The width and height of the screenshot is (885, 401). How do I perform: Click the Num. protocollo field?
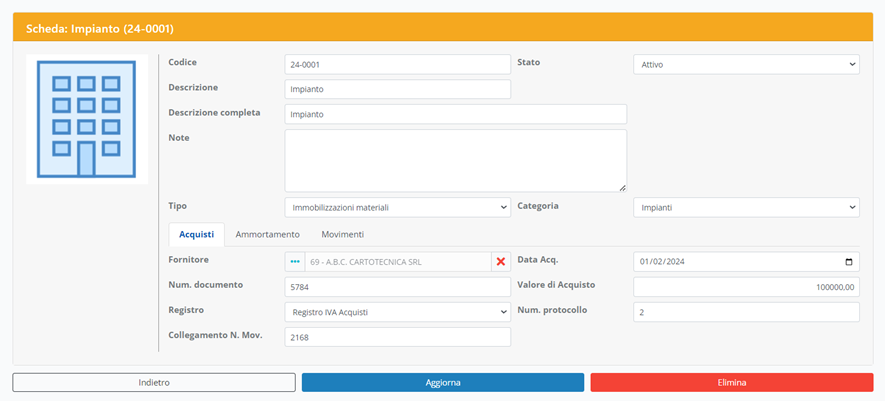pyautogui.click(x=746, y=312)
